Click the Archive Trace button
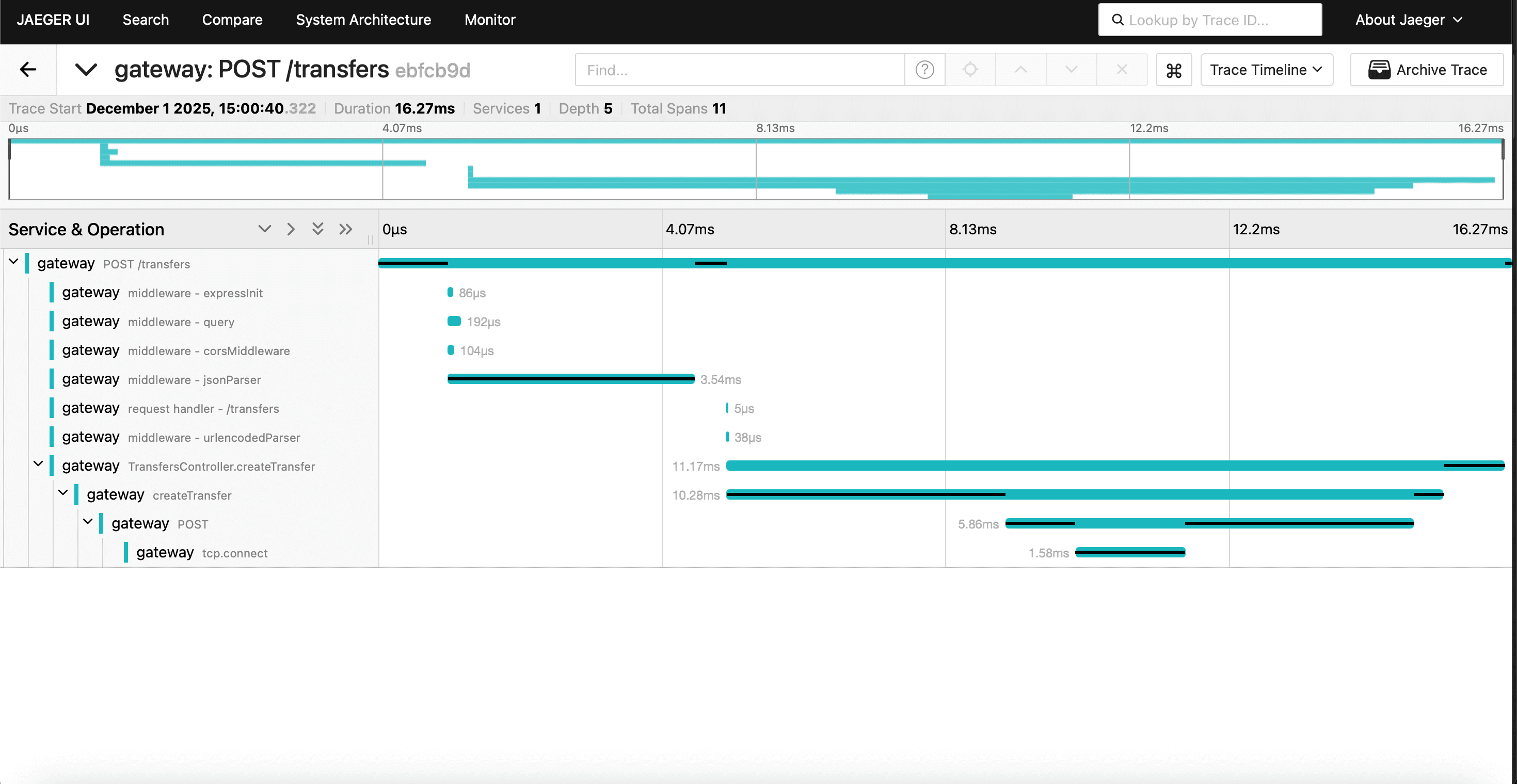Image resolution: width=1517 pixels, height=784 pixels. [1426, 70]
